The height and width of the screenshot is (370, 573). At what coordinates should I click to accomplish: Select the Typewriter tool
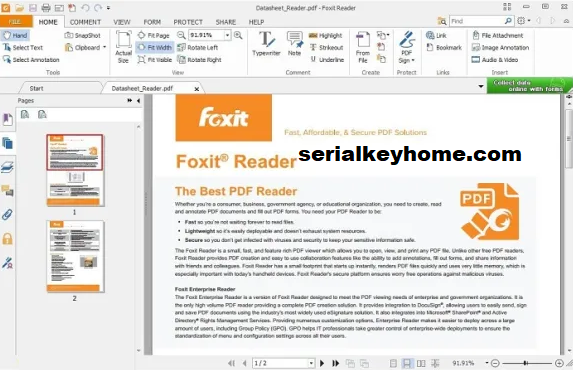tap(266, 44)
